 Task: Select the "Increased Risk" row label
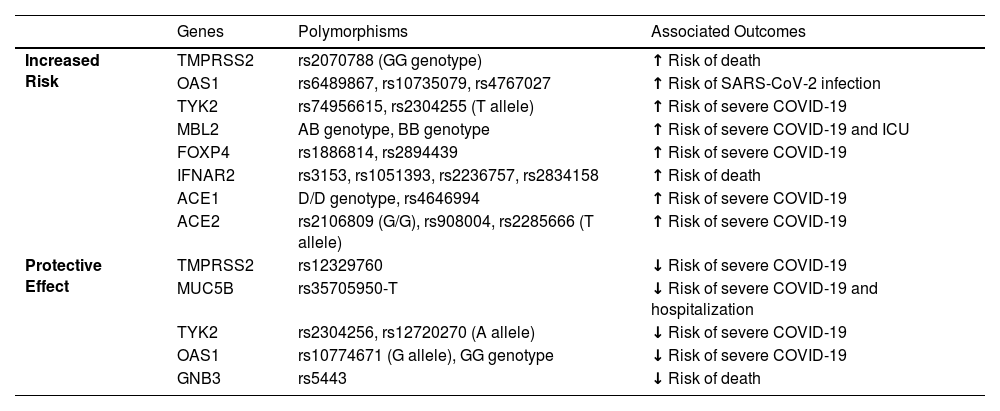(x=61, y=72)
